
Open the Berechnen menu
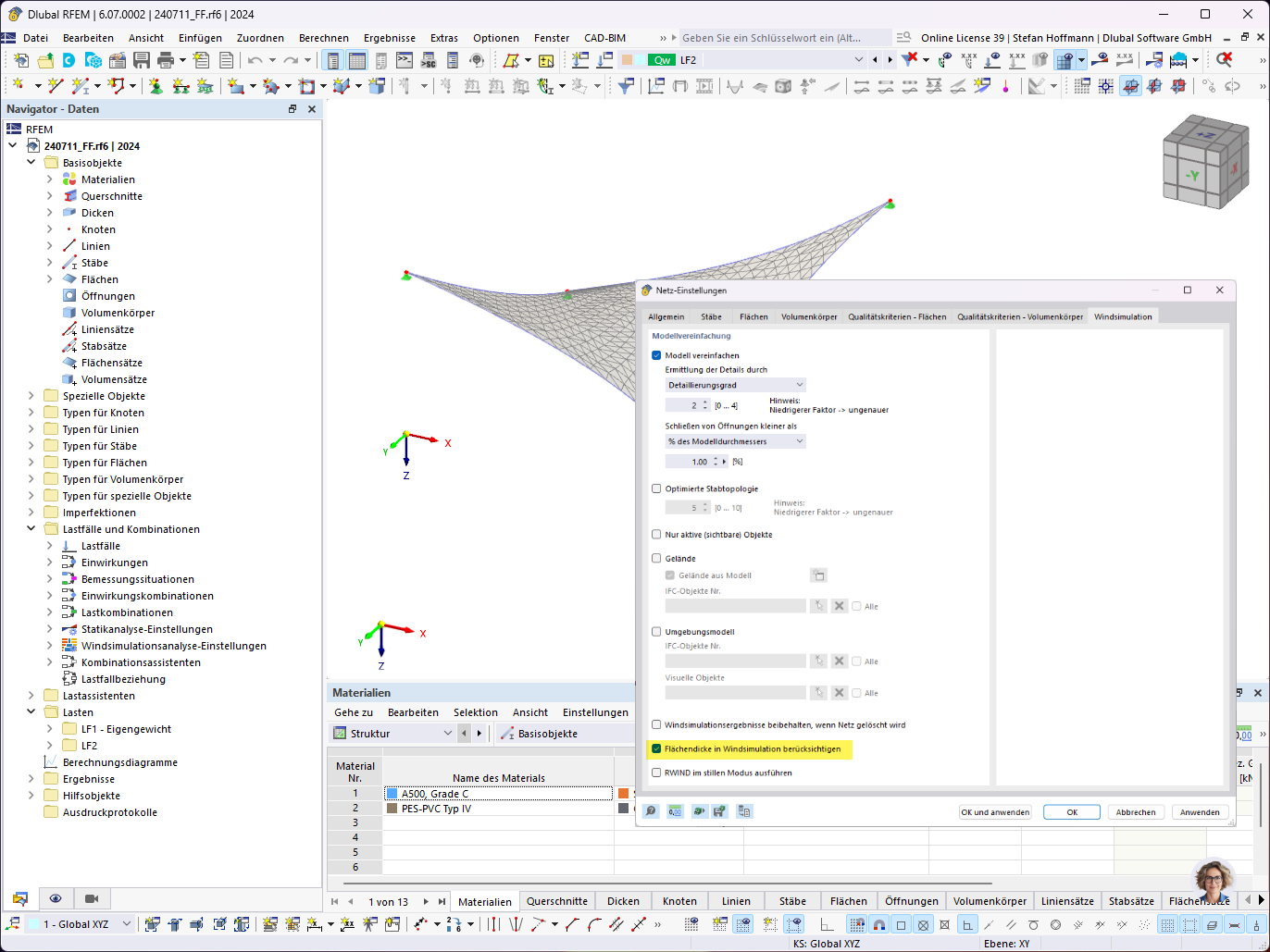pos(324,38)
